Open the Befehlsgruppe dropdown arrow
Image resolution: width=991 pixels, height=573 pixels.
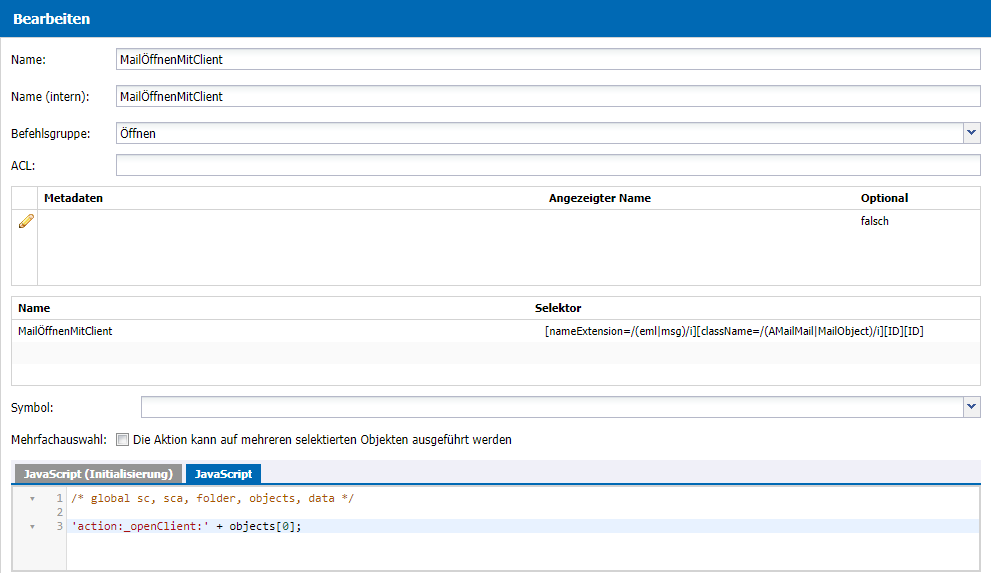[x=971, y=133]
